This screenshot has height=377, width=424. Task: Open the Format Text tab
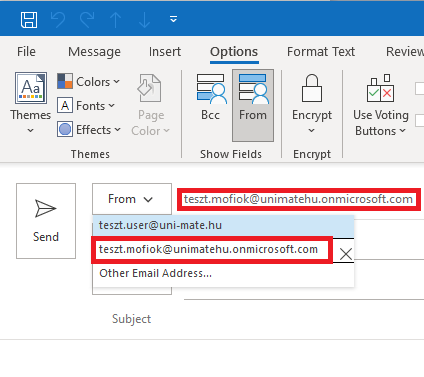[x=321, y=52]
